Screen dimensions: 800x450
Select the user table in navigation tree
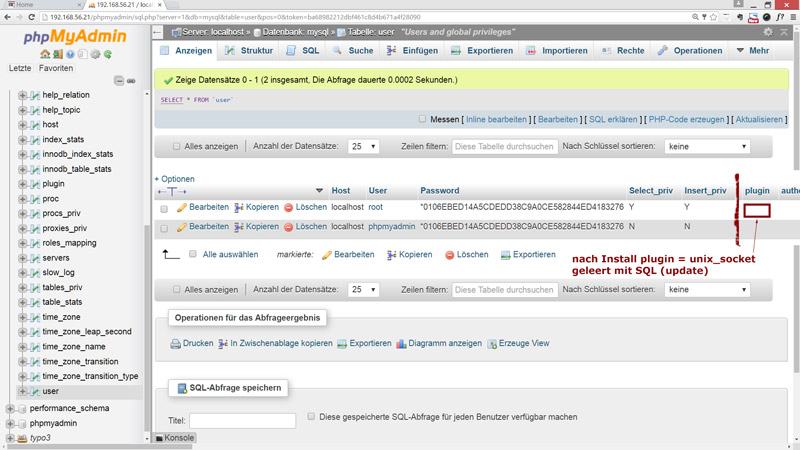(x=51, y=391)
